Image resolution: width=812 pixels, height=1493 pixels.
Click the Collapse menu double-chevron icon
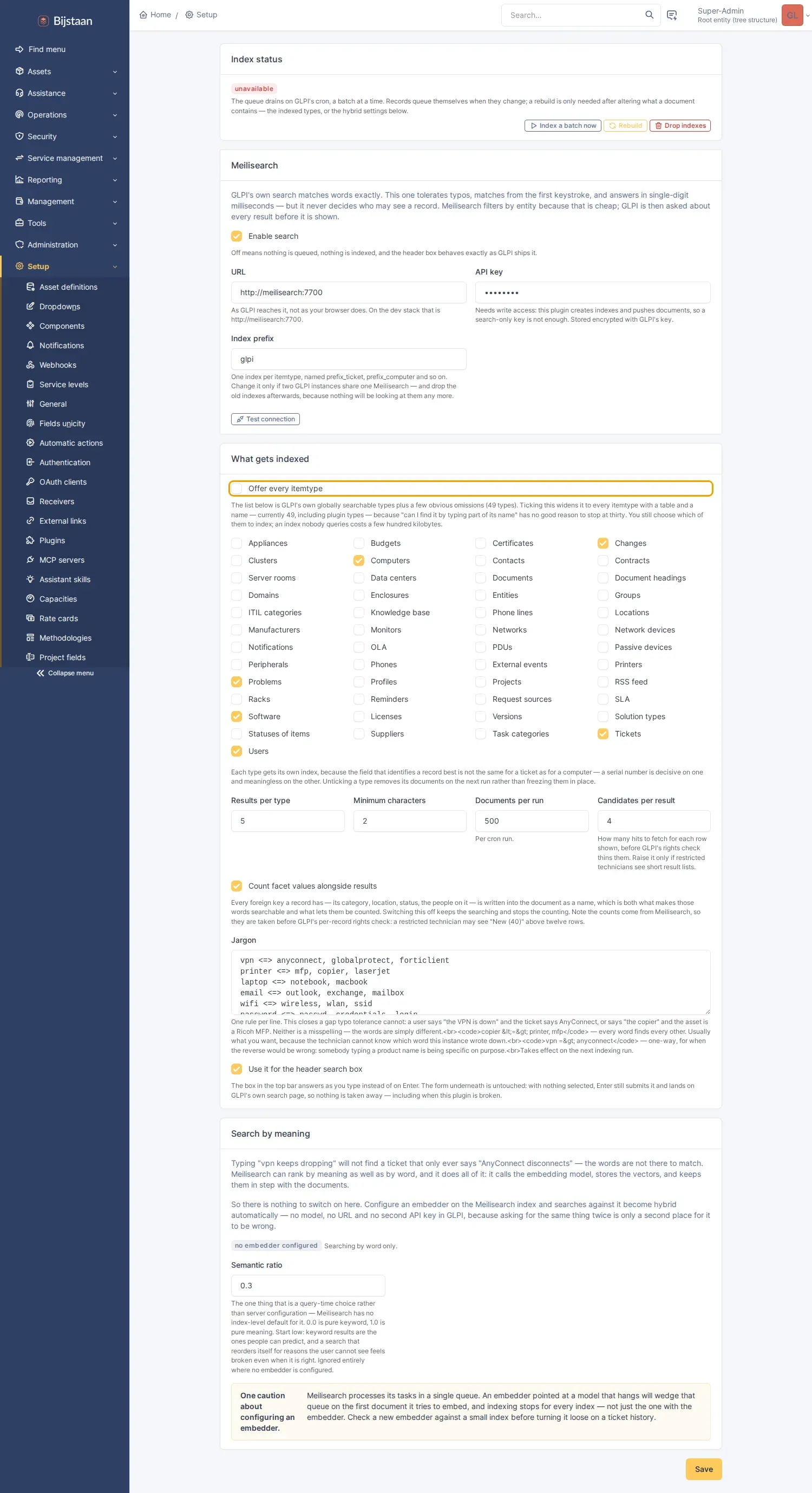[41, 673]
